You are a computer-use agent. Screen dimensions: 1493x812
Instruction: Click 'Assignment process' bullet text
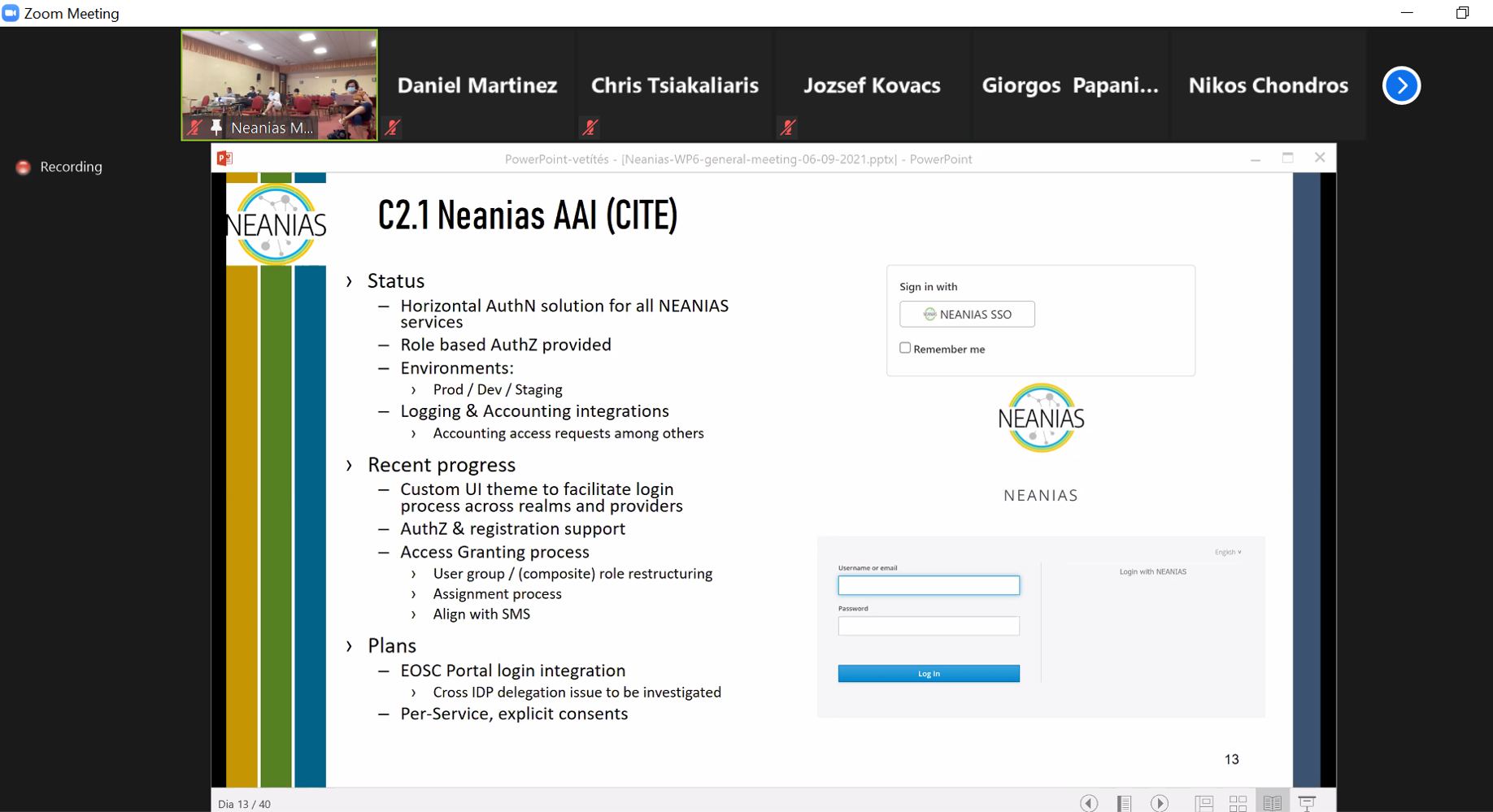(x=497, y=594)
